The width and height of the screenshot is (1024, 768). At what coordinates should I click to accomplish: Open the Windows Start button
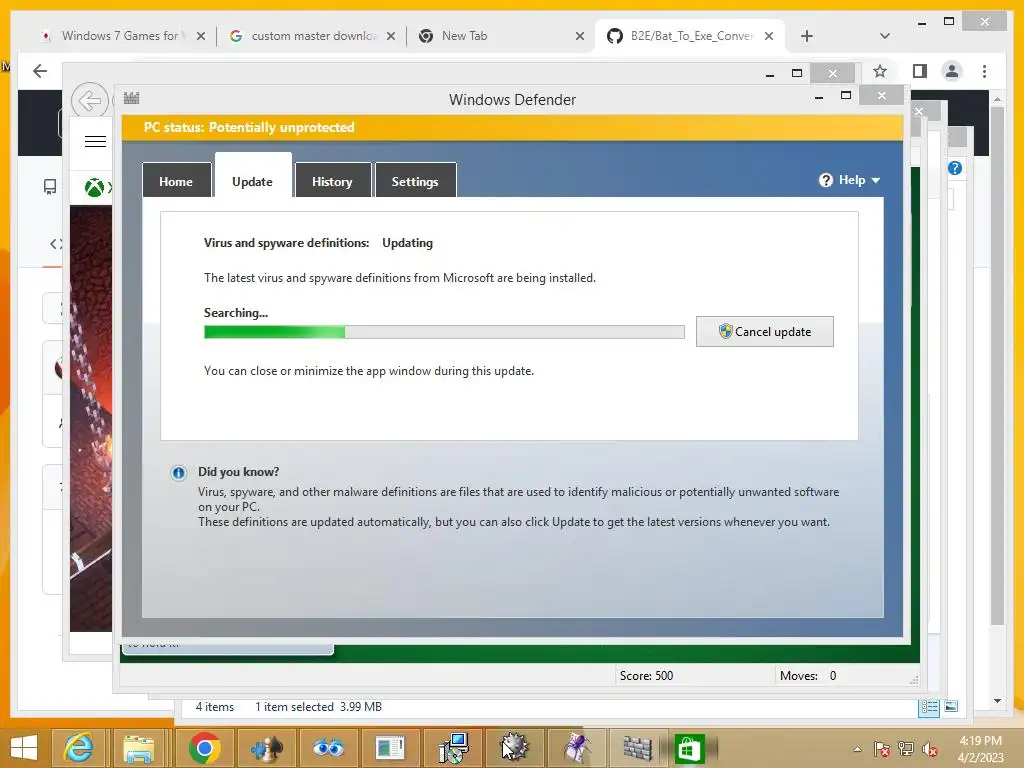click(24, 748)
